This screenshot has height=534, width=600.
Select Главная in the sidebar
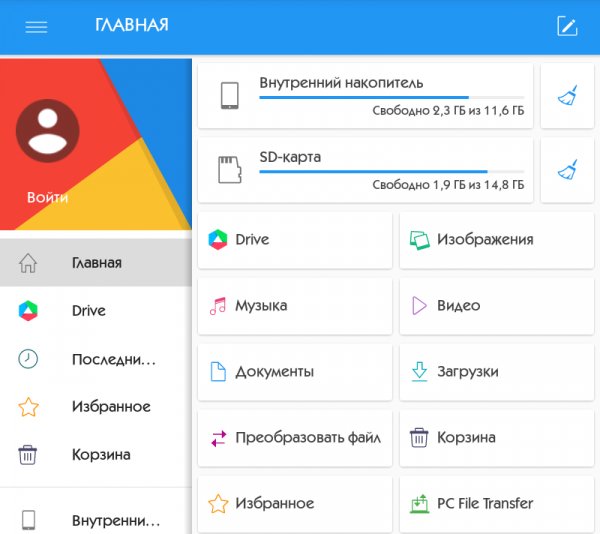(96, 263)
